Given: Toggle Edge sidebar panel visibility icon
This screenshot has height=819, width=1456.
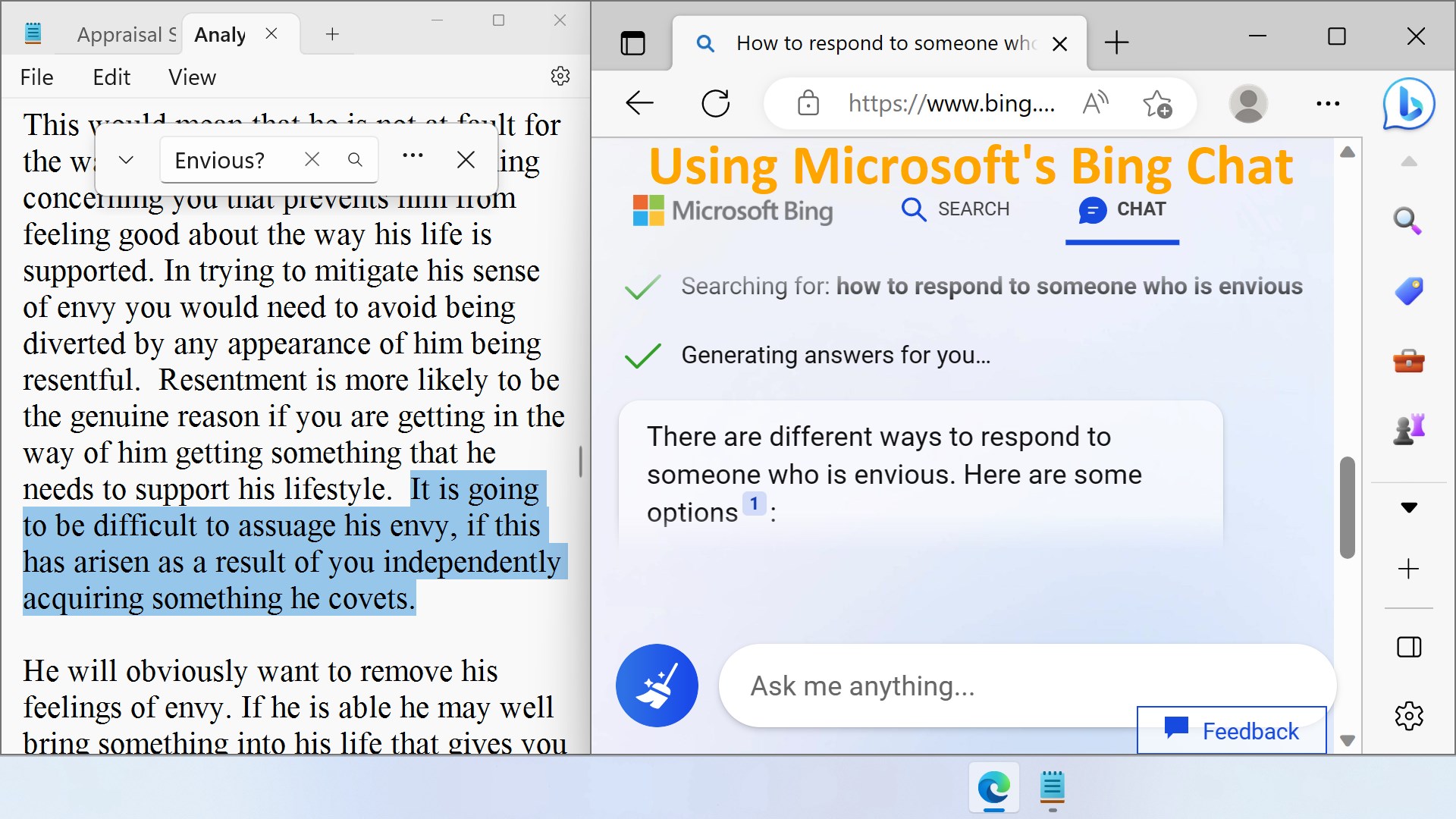Looking at the screenshot, I should [x=1408, y=647].
